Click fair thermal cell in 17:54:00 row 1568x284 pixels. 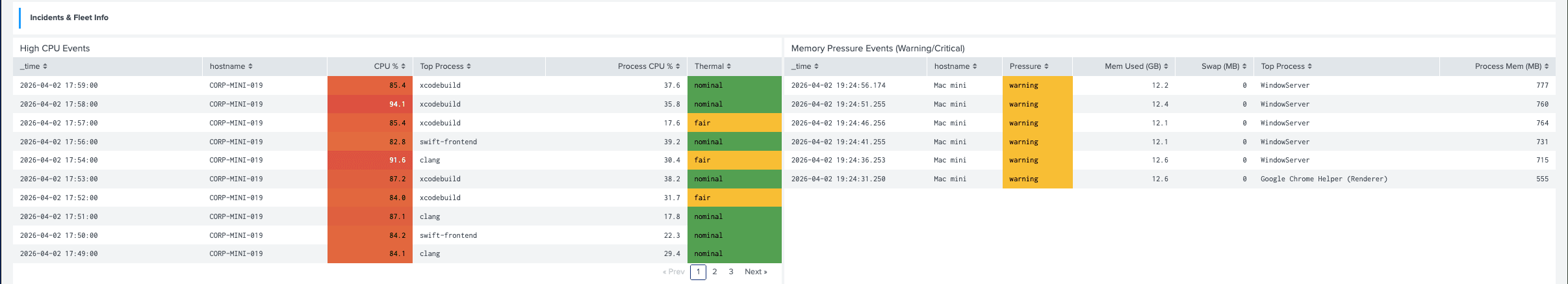click(734, 160)
